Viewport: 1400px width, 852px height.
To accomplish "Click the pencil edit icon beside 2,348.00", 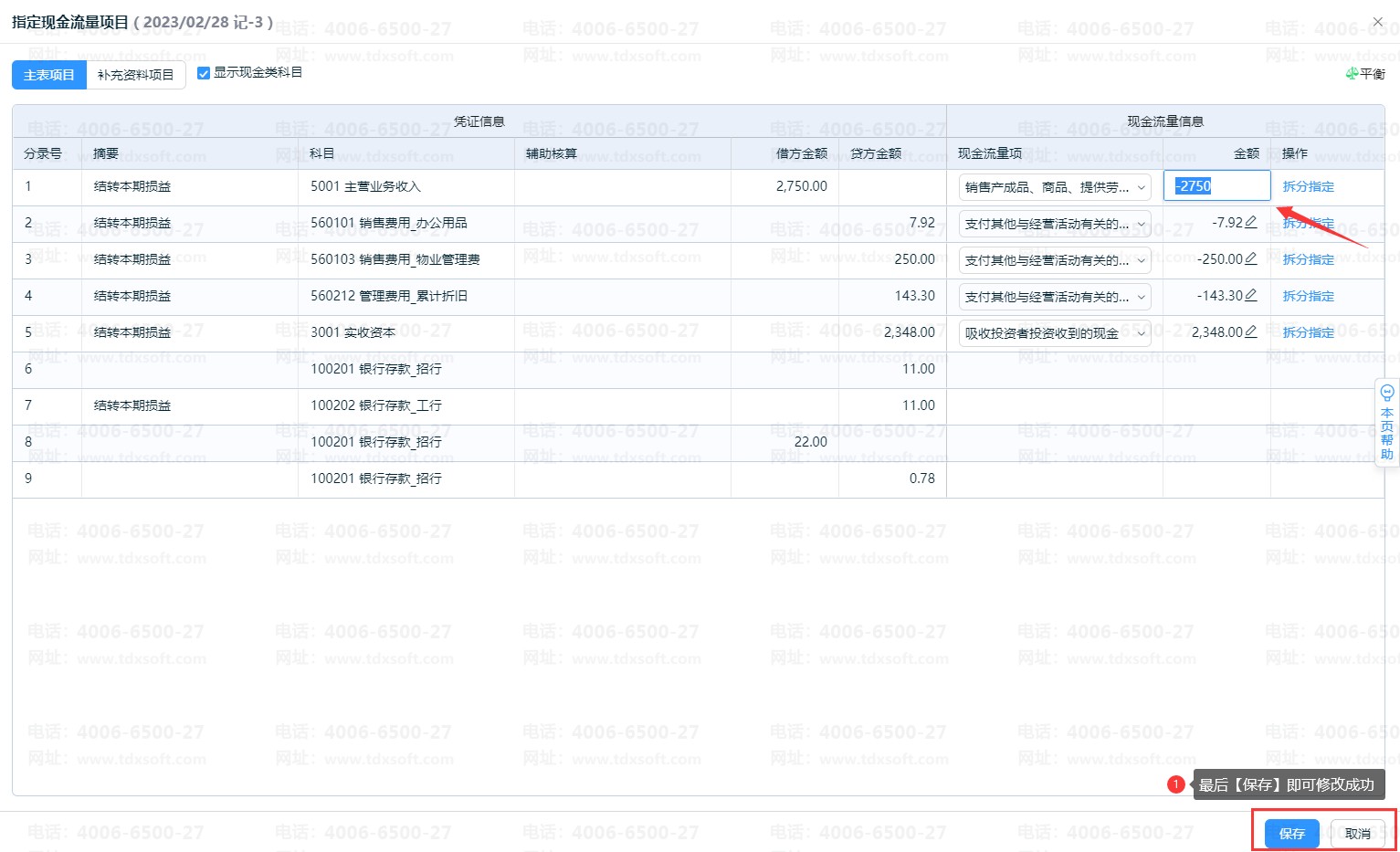I will (x=1251, y=331).
